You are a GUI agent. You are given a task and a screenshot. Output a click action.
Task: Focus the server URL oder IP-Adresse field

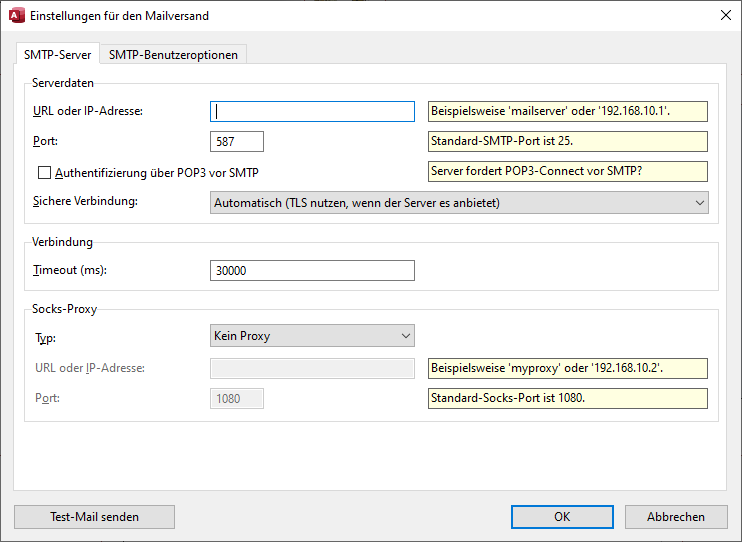(x=312, y=111)
